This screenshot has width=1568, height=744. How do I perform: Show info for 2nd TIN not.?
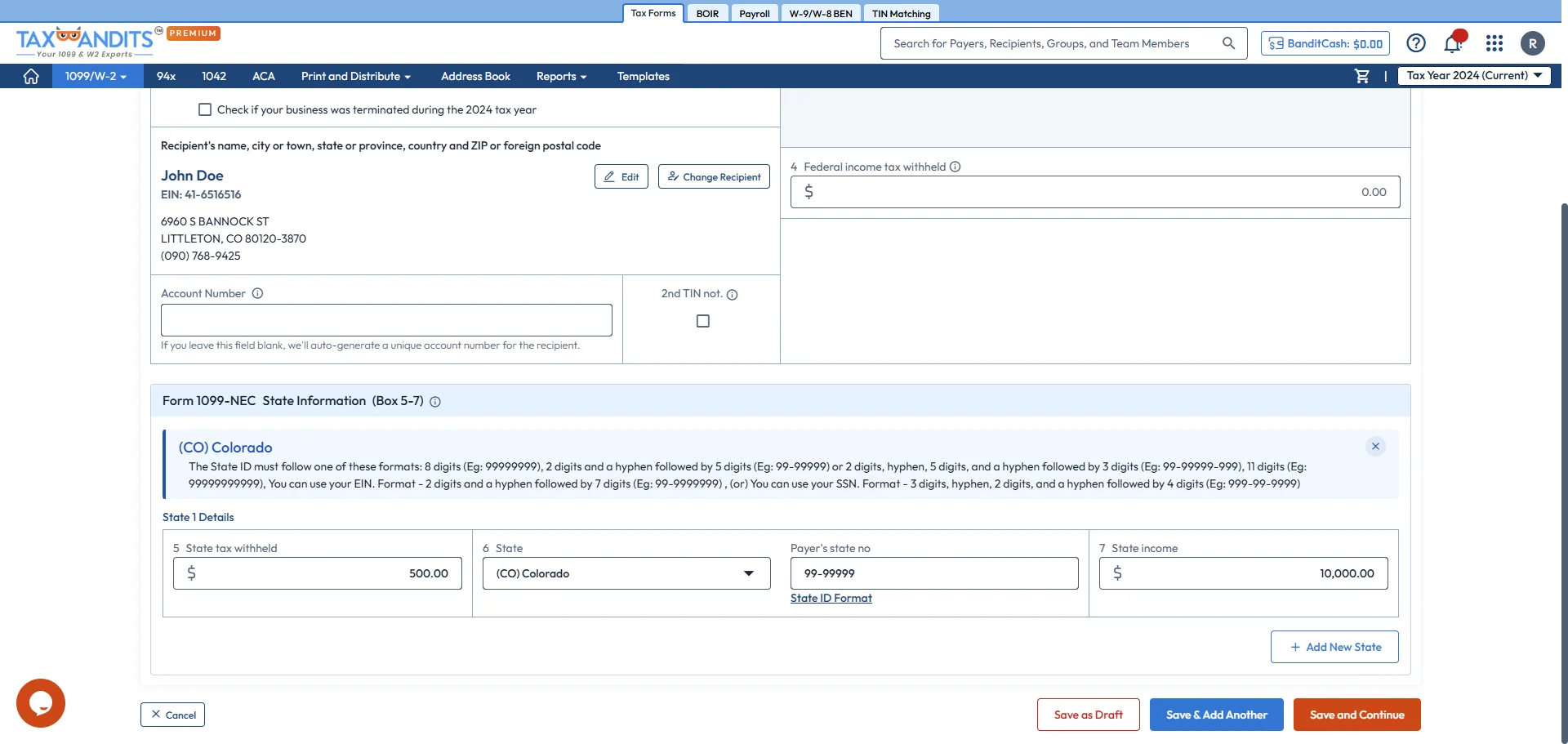(733, 295)
